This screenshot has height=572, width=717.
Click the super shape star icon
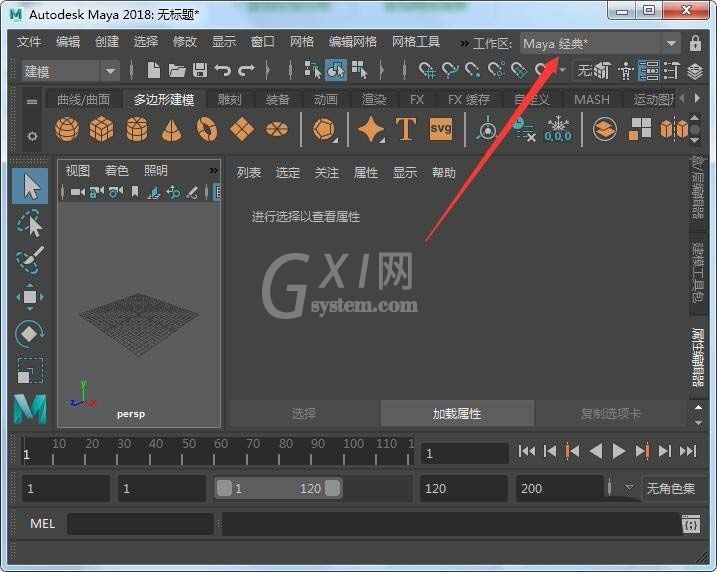point(370,129)
